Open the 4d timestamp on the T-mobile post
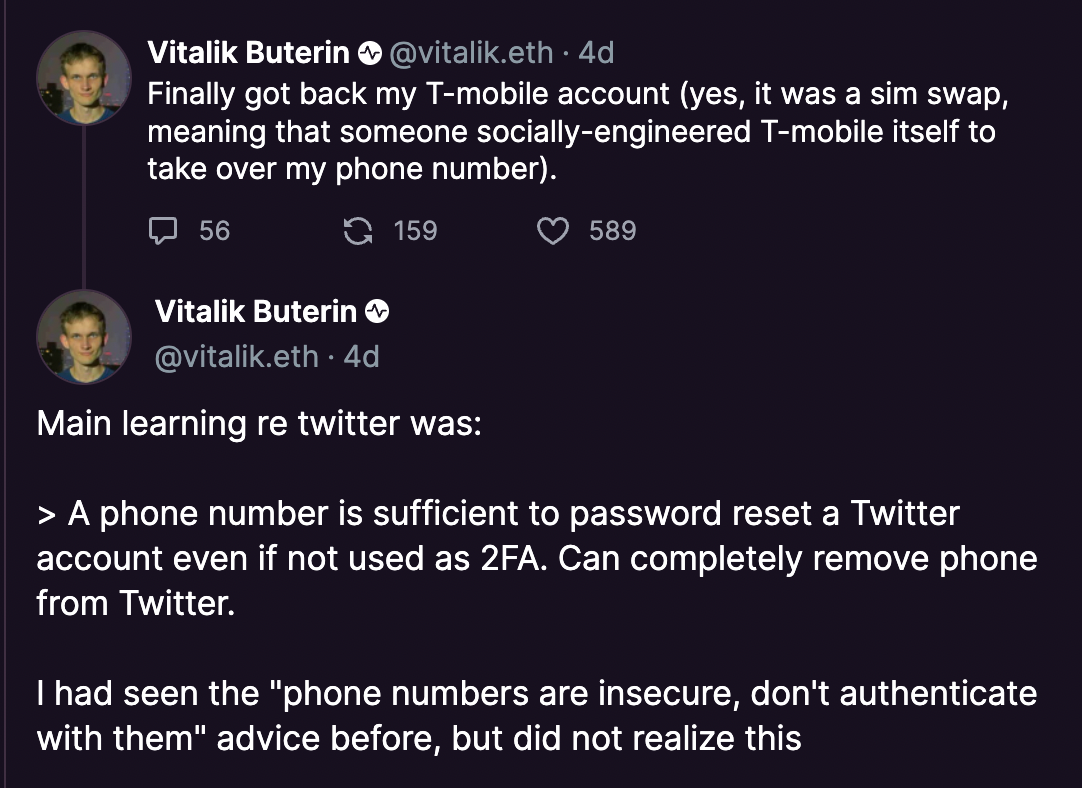1082x788 pixels. pyautogui.click(x=596, y=53)
